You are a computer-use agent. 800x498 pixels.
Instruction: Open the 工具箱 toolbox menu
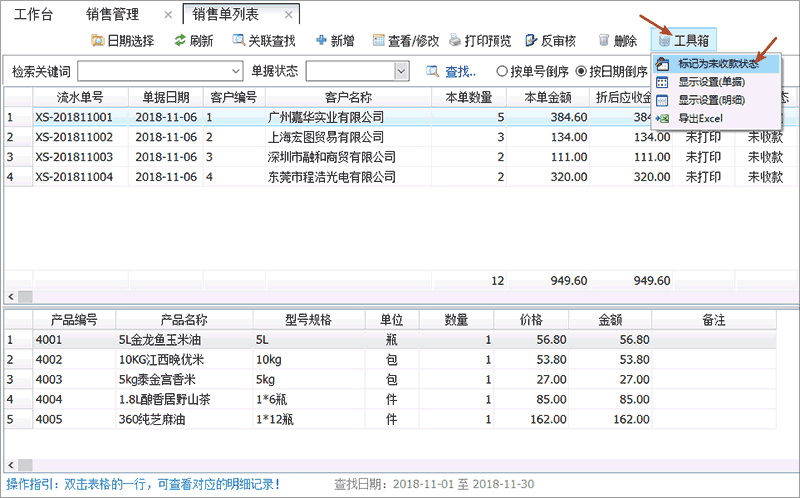tap(684, 41)
